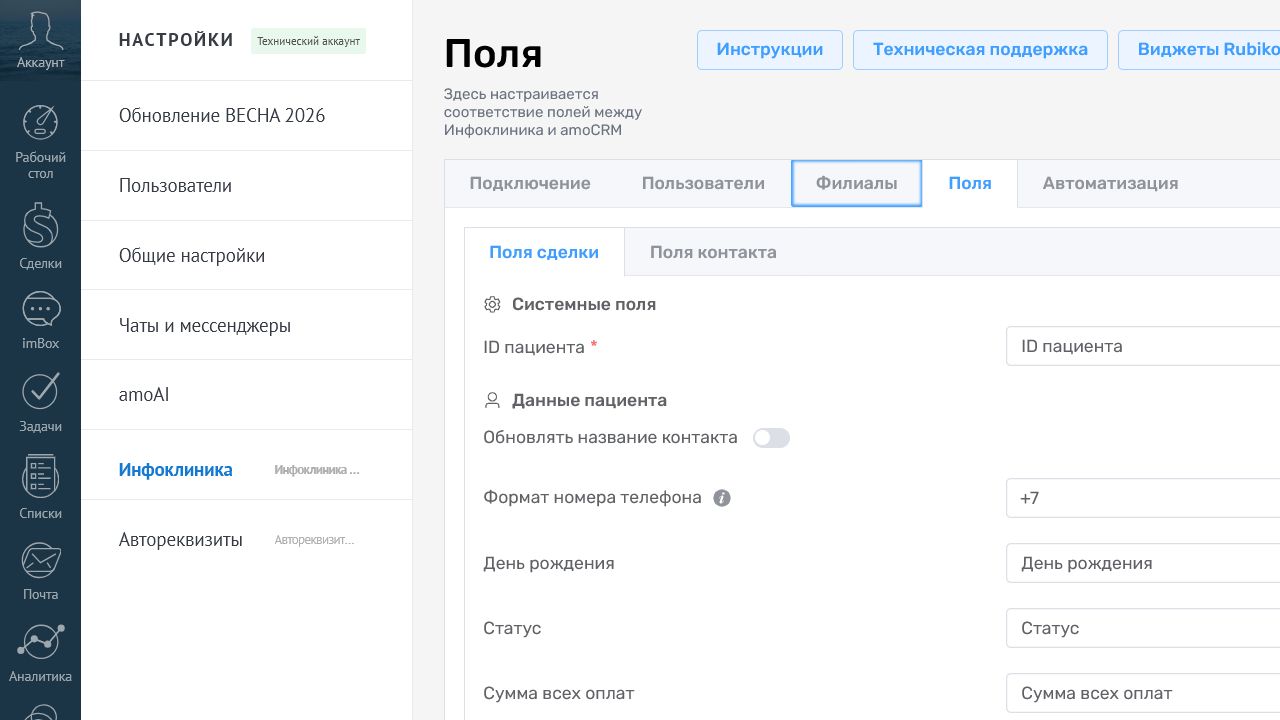Open Чаты и мессенджеры settings item
Image resolution: width=1280 pixels, height=720 pixels.
(246, 325)
